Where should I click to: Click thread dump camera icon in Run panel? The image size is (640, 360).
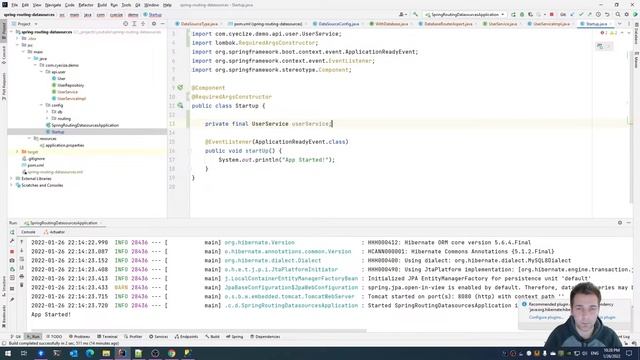[12, 260]
